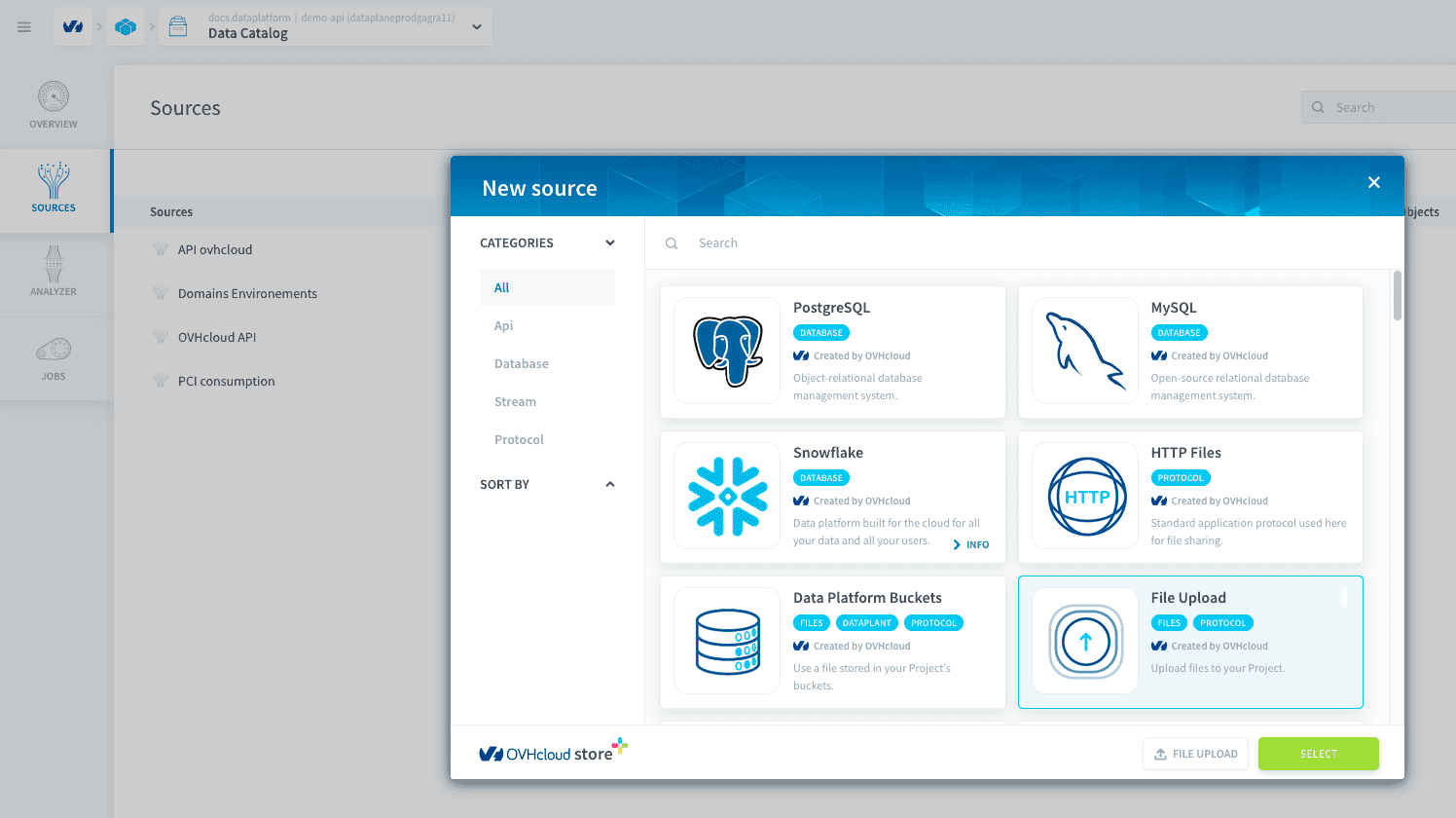Open the Analyzer sidebar section
The image size is (1456, 818).
[x=54, y=273]
